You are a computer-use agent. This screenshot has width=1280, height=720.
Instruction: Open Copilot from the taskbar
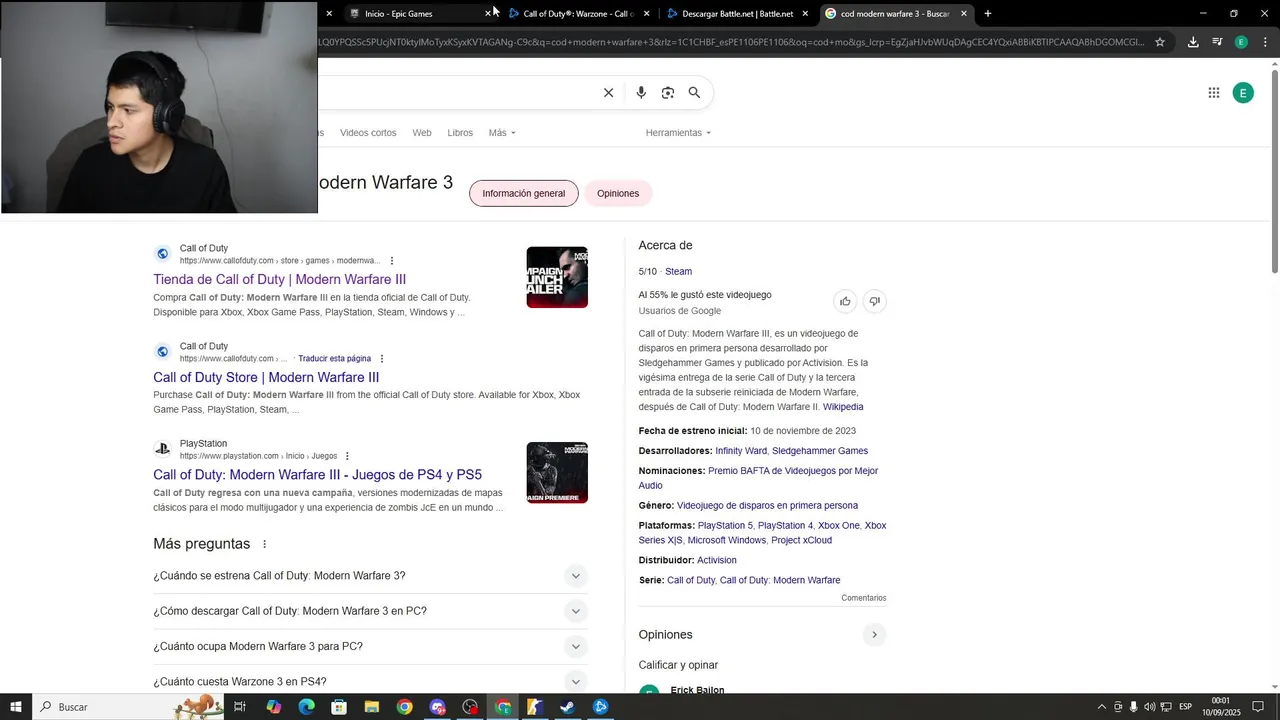(x=274, y=707)
